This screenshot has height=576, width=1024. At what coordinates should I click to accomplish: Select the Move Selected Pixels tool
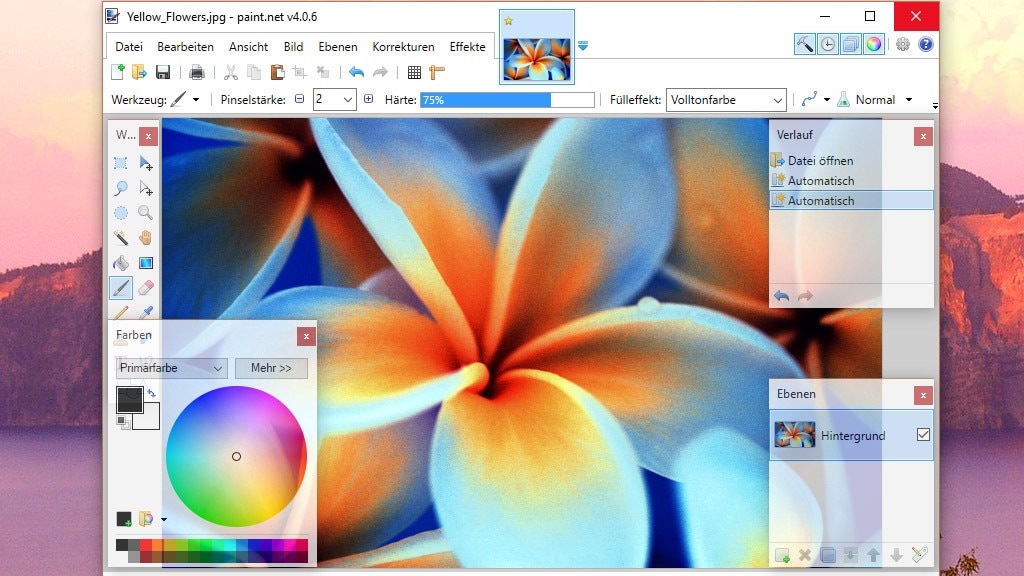coord(146,163)
